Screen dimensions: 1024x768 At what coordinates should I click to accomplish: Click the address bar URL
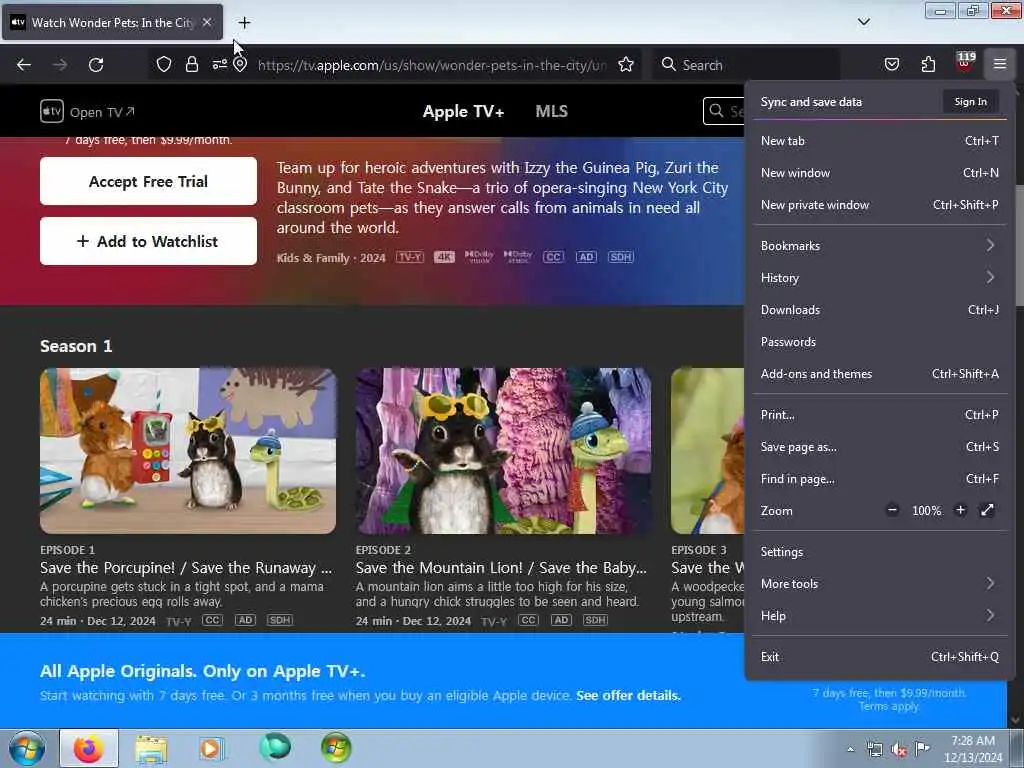431,65
